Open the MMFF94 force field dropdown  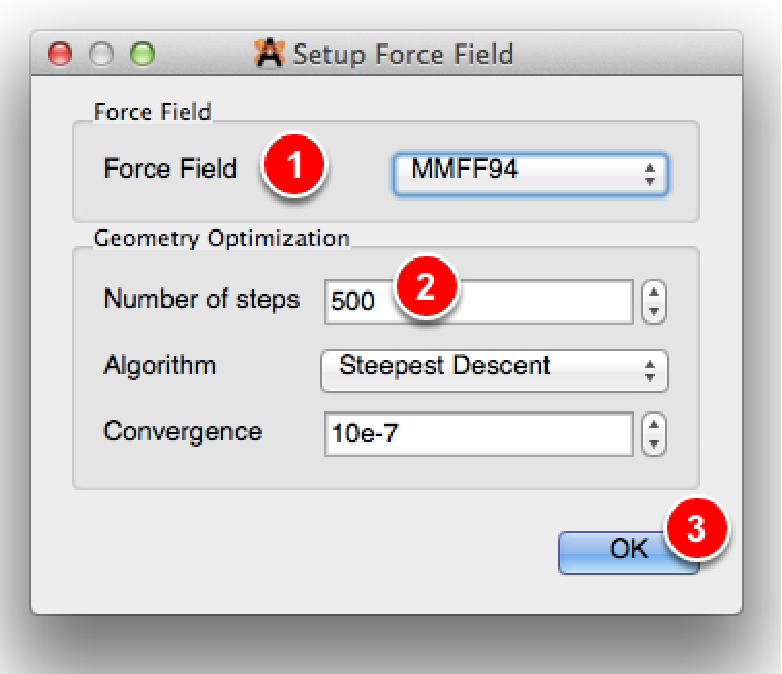pyautogui.click(x=529, y=173)
